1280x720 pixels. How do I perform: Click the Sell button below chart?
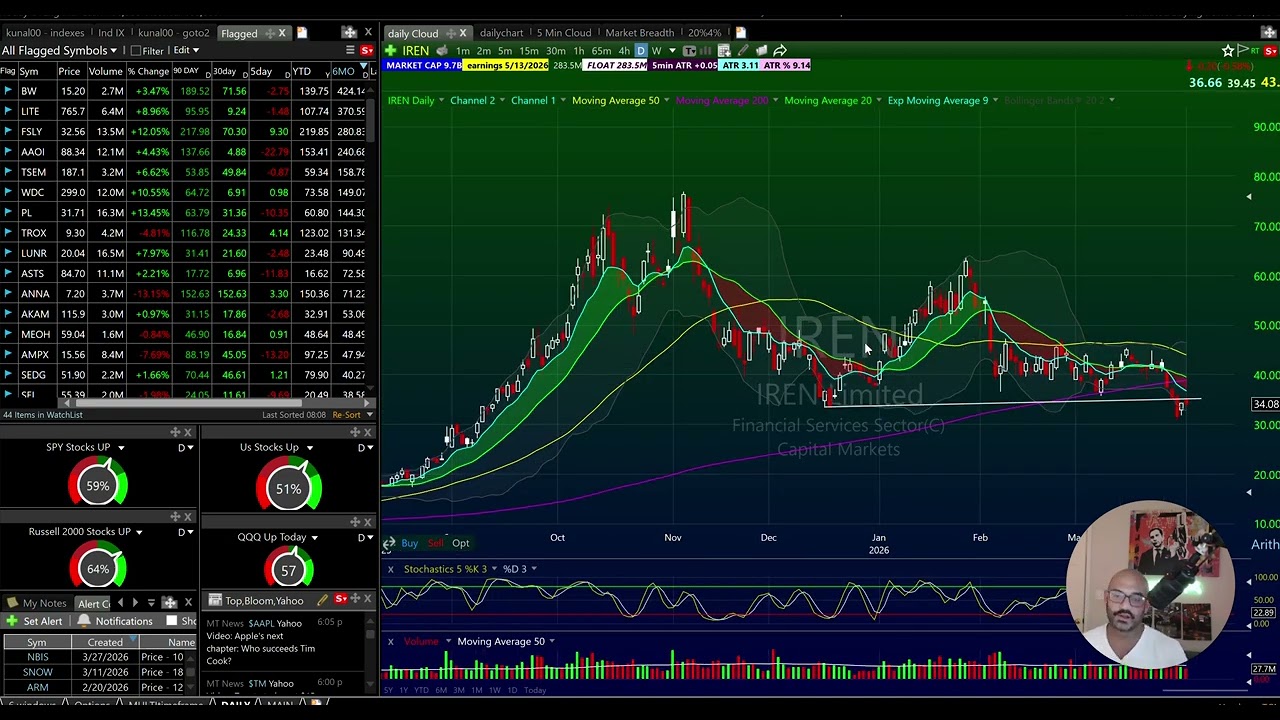(x=435, y=543)
